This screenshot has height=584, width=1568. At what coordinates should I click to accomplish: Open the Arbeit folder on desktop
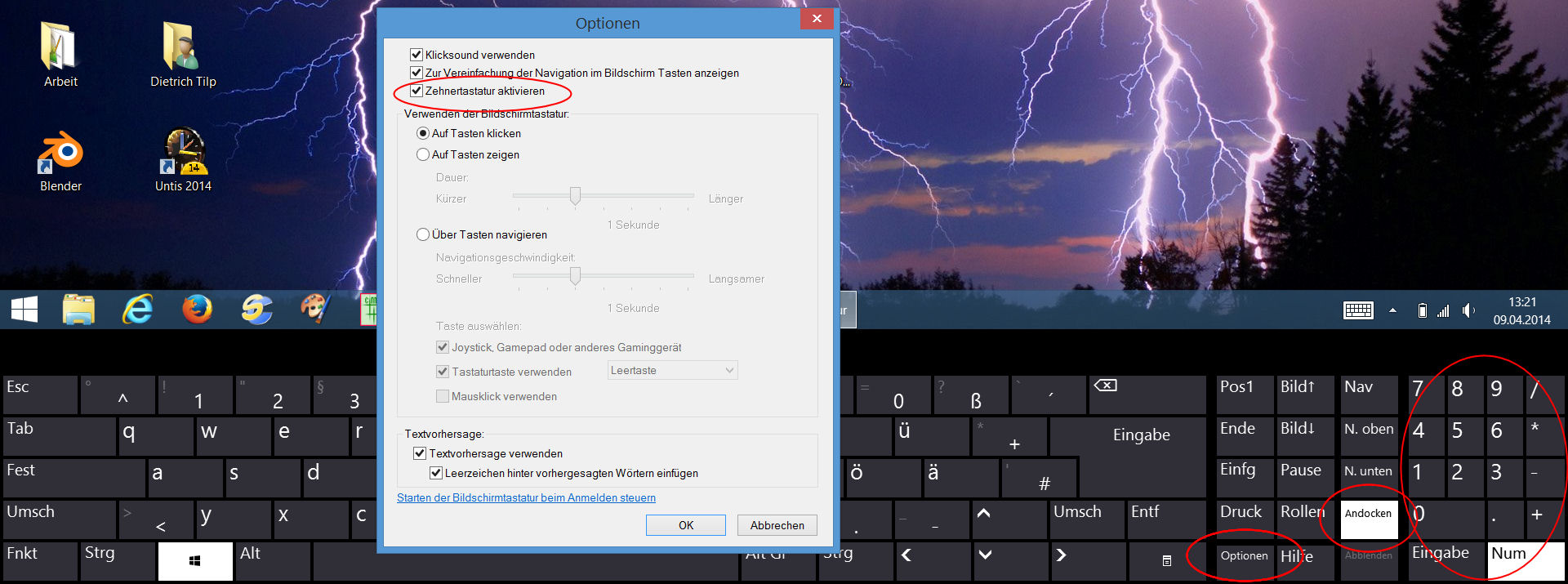click(60, 47)
